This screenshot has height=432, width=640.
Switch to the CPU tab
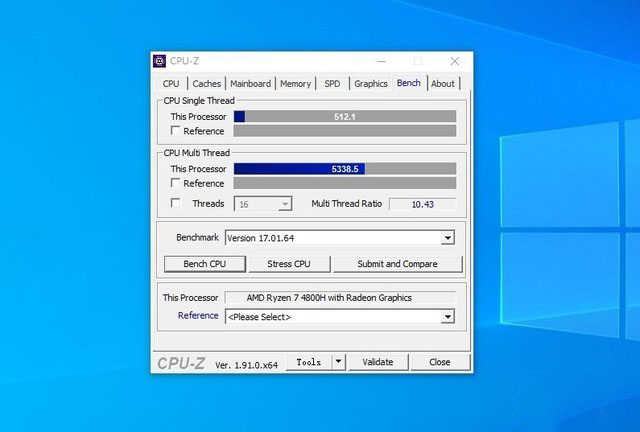[x=171, y=84]
